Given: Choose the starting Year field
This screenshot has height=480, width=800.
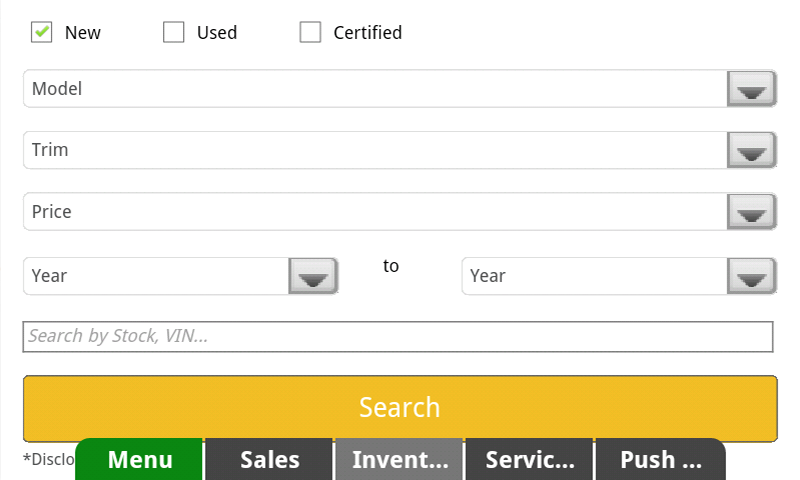Looking at the screenshot, I should point(157,276).
